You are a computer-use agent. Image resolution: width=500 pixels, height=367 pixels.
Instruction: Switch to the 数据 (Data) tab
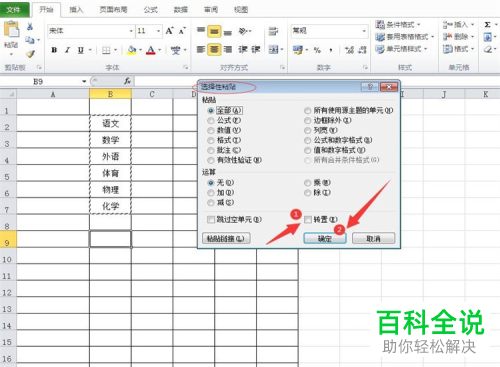(x=180, y=10)
